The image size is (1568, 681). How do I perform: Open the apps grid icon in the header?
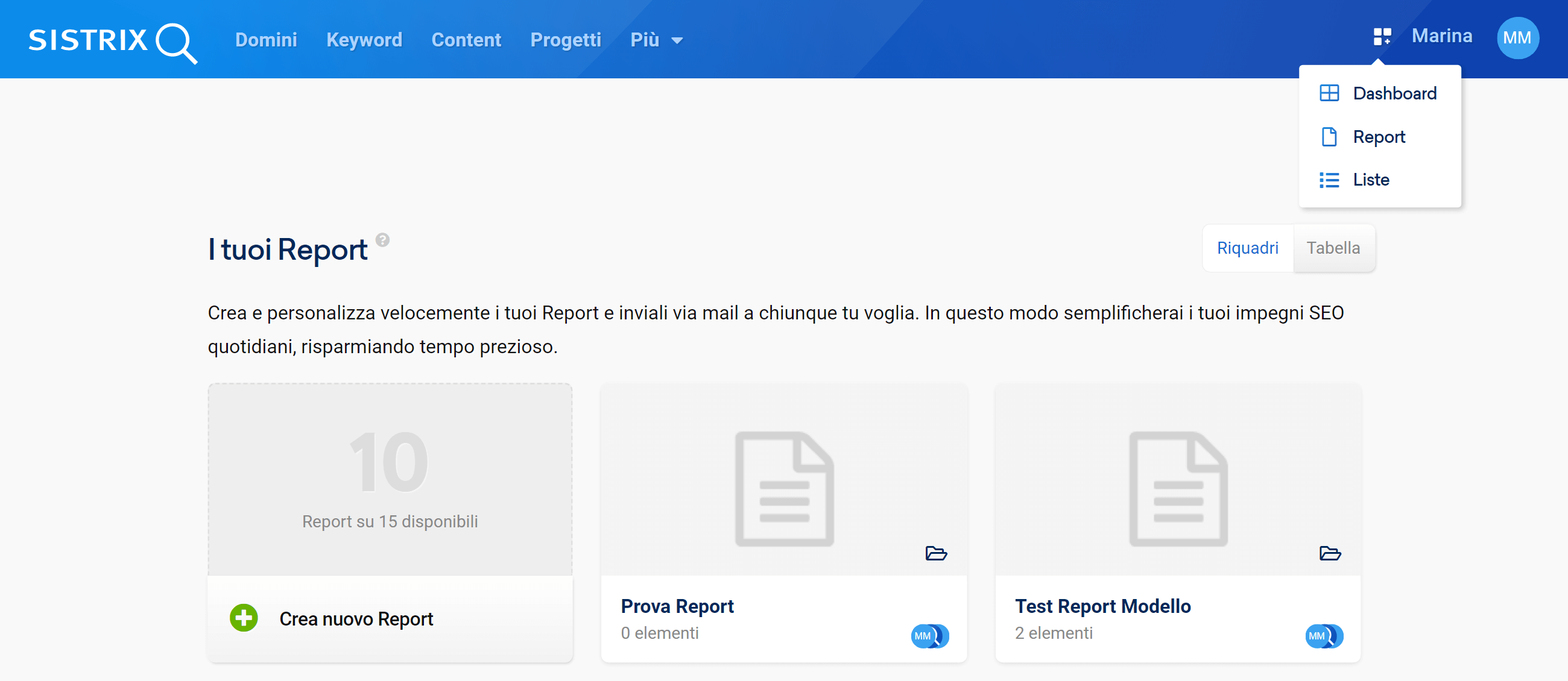[x=1382, y=37]
